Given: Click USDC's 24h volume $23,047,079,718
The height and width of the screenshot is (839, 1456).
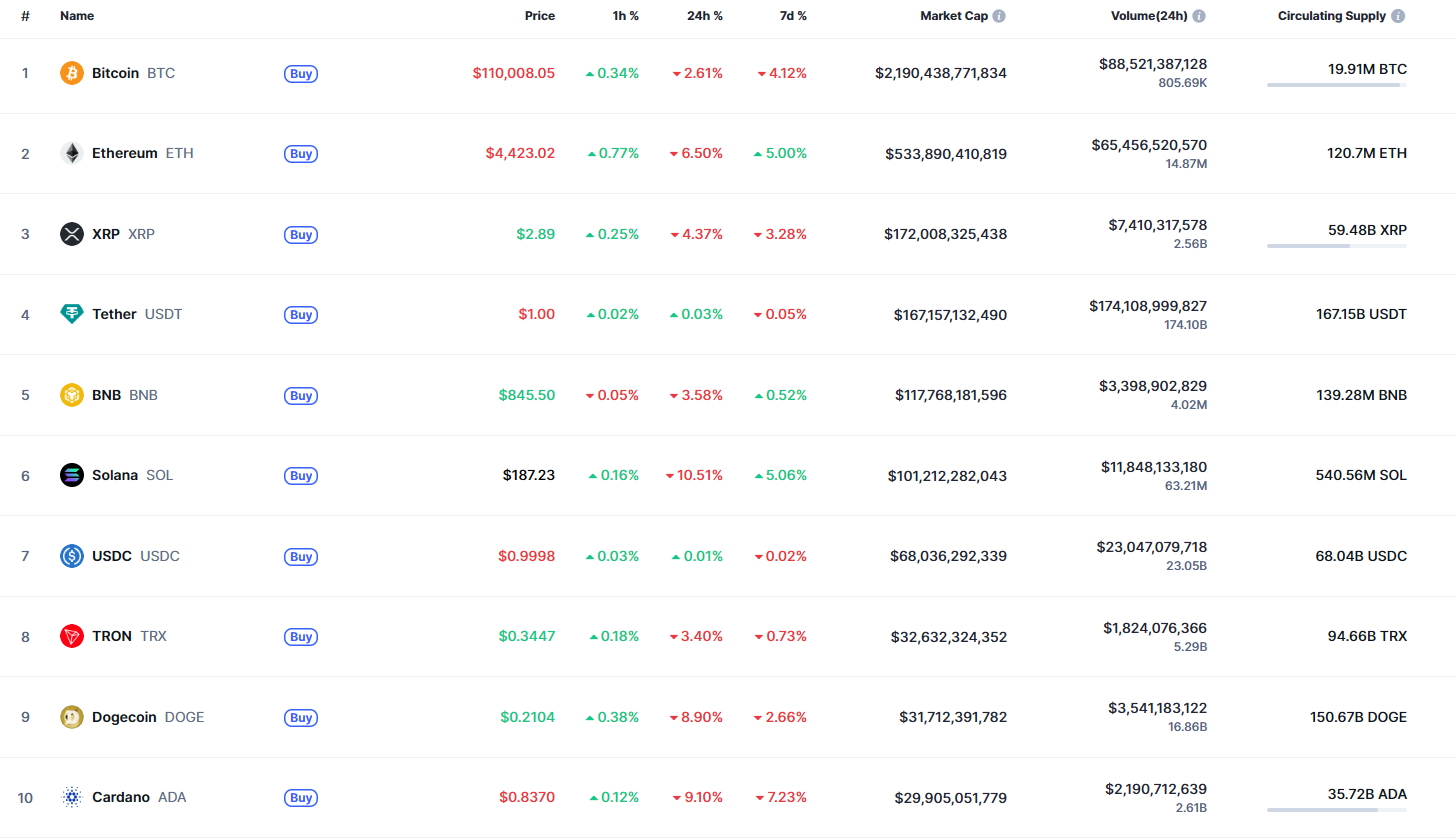Looking at the screenshot, I should (1152, 547).
